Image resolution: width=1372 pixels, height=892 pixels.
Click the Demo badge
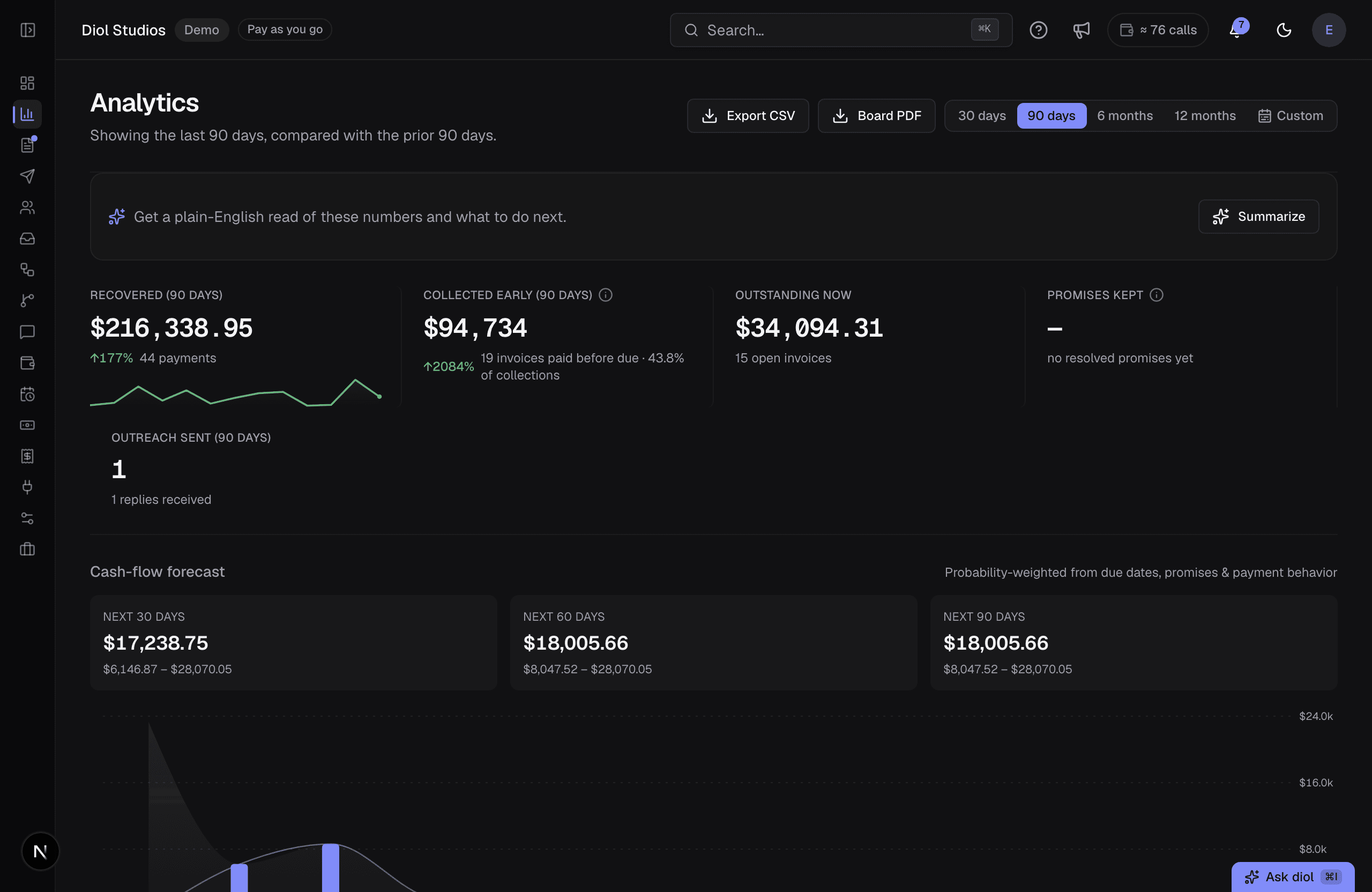point(202,30)
